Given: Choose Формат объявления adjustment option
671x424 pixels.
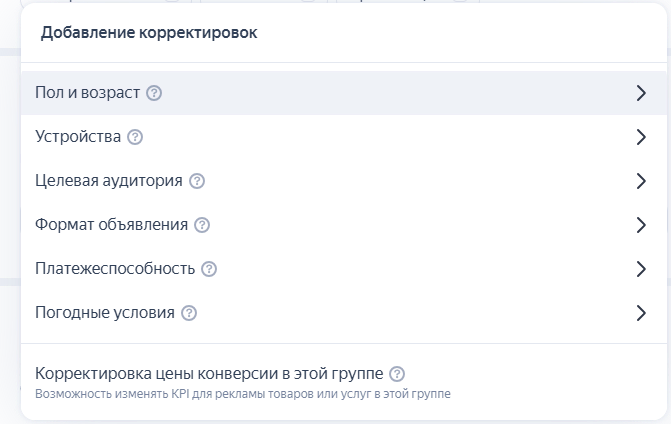Looking at the screenshot, I should tap(344, 225).
